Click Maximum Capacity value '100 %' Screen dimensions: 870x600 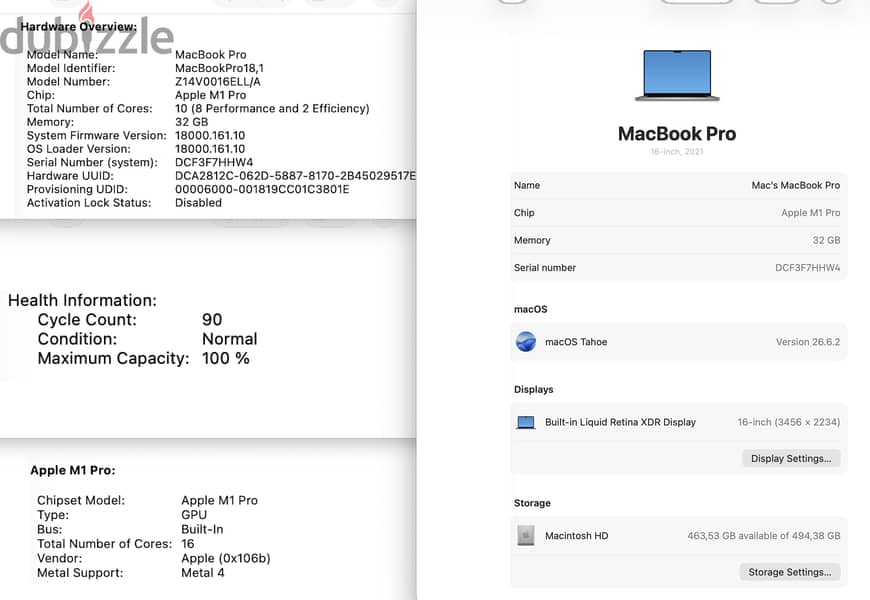225,359
